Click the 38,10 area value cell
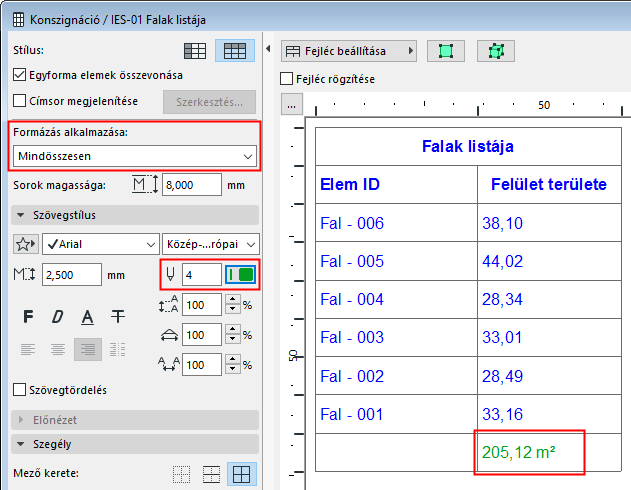This screenshot has width=631, height=490. 549,223
